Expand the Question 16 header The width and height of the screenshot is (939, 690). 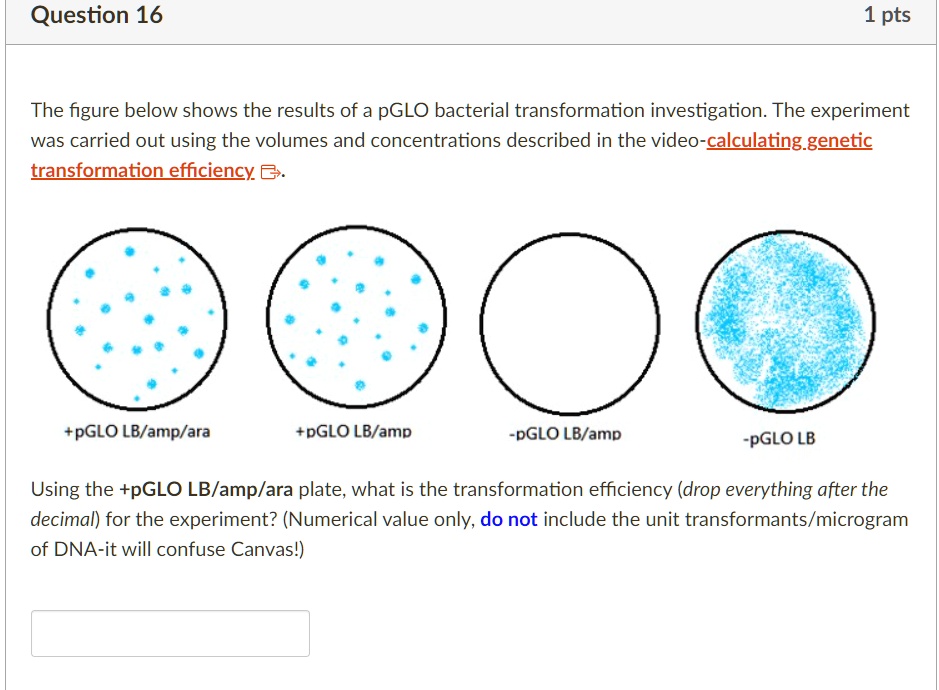(98, 15)
